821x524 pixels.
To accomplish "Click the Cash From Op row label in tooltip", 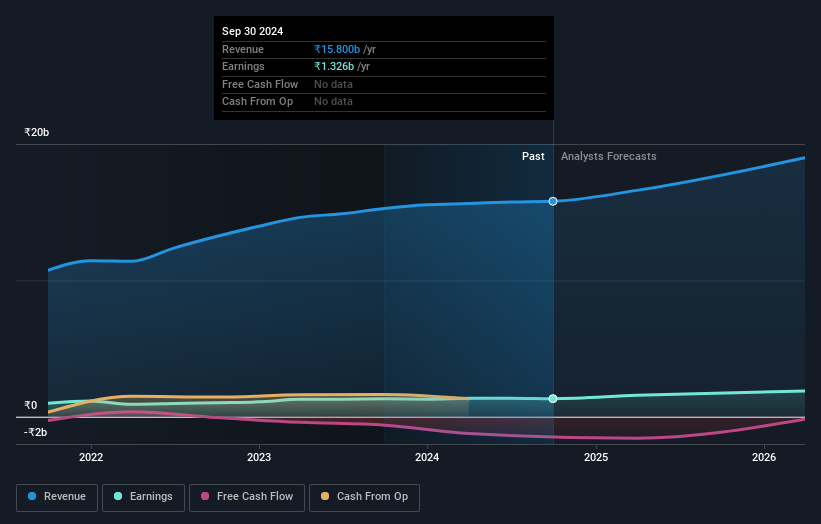I will pyautogui.click(x=257, y=102).
